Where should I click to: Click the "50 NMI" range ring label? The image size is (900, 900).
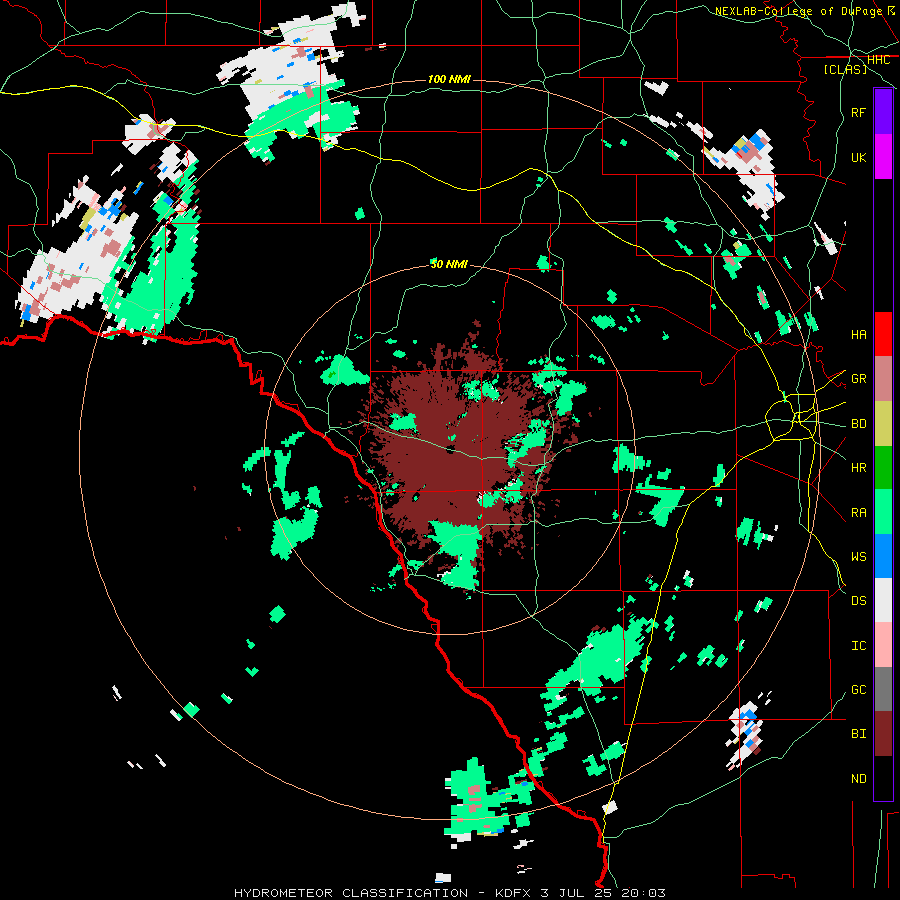pyautogui.click(x=449, y=264)
